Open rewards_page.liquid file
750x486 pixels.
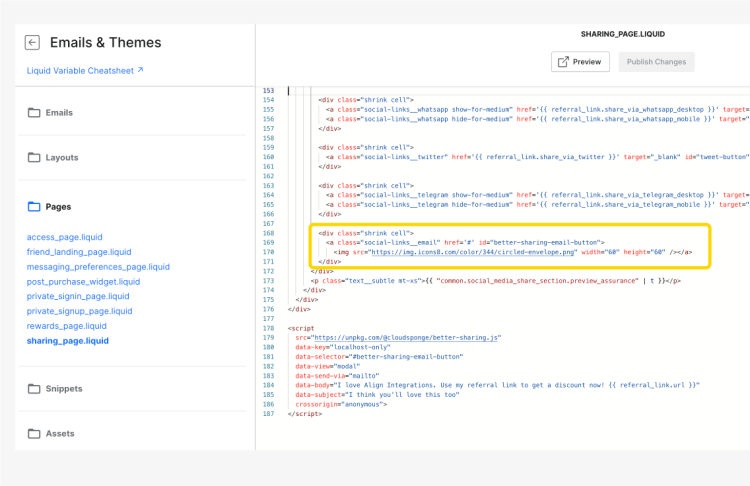click(x=66, y=326)
